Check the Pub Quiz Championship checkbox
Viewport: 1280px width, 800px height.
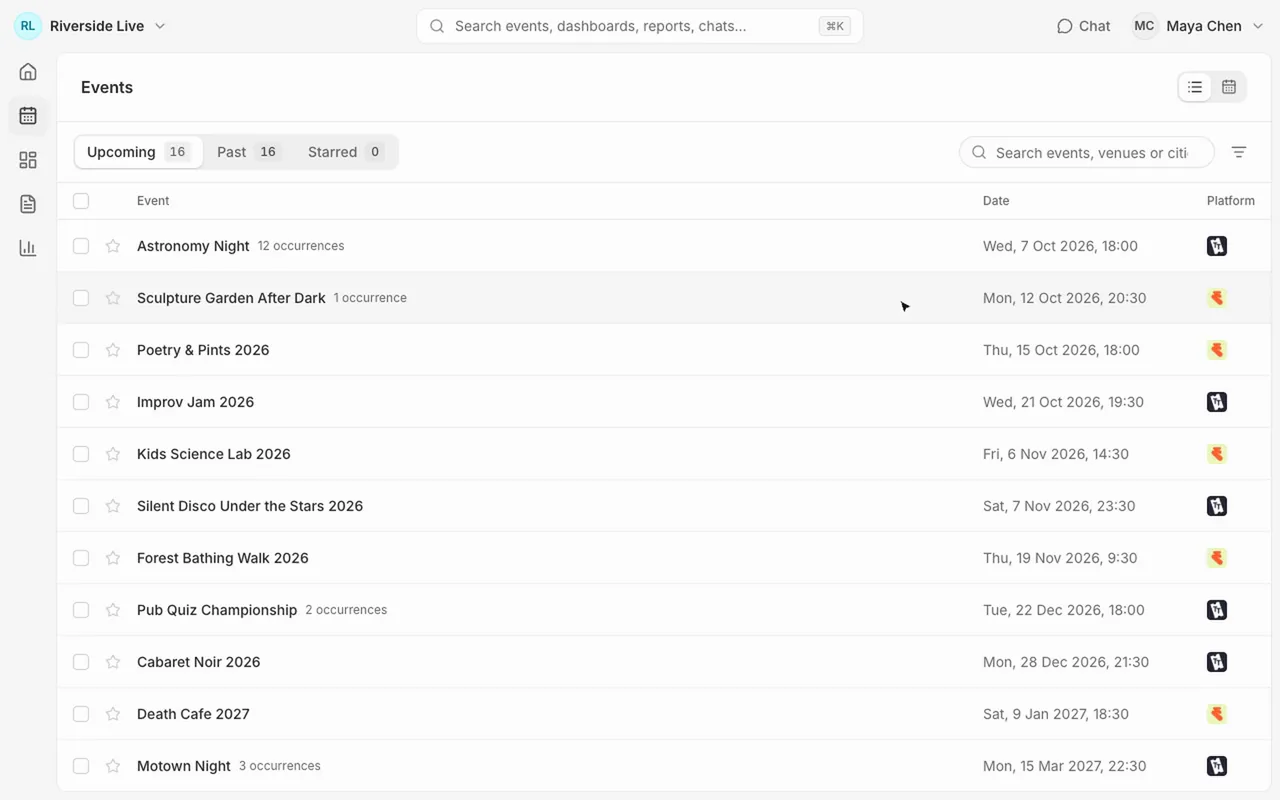tap(81, 610)
